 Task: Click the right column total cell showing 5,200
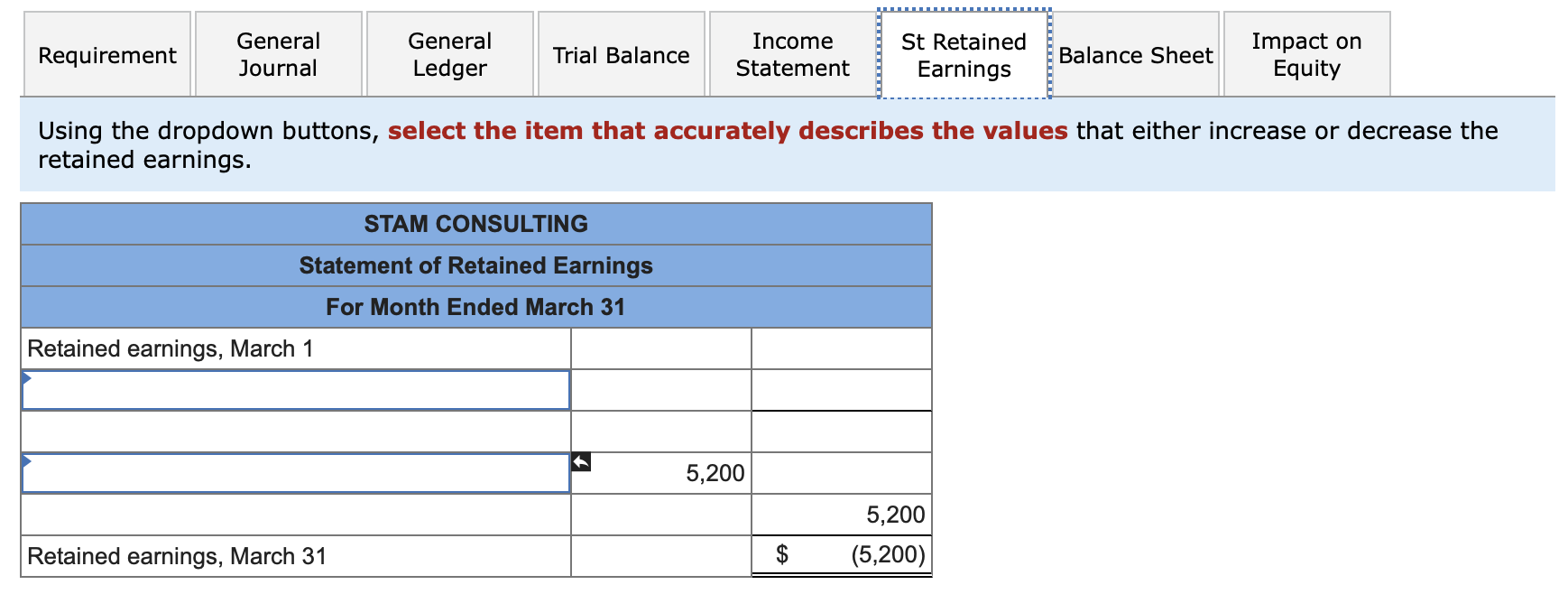coord(842,515)
